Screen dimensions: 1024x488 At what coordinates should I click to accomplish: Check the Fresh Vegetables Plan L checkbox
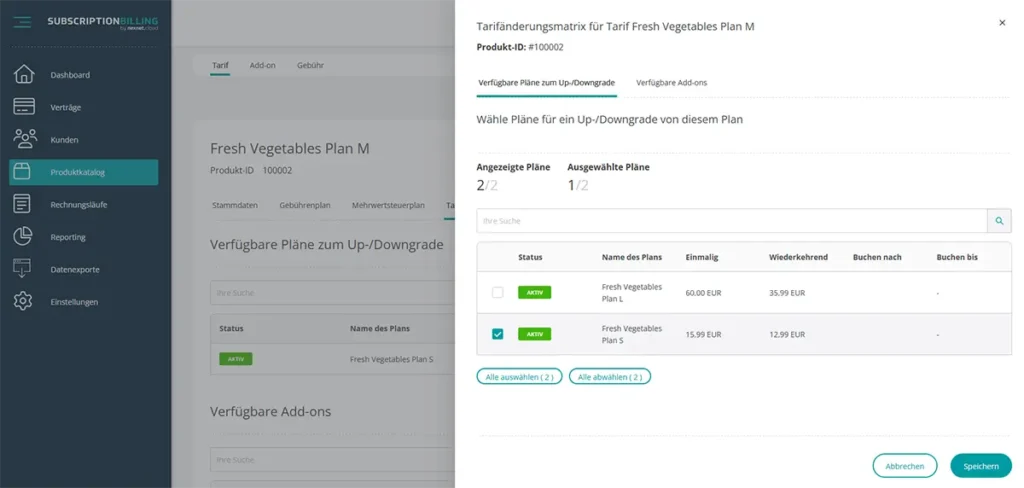click(497, 292)
